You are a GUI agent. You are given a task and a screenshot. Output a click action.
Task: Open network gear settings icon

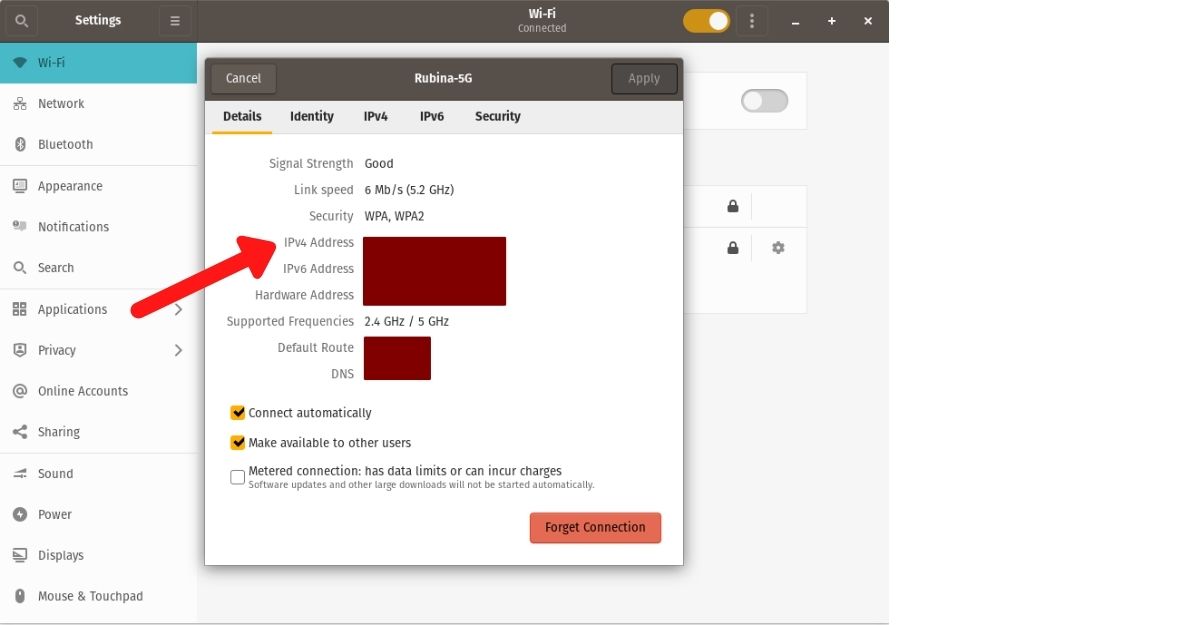(x=778, y=248)
